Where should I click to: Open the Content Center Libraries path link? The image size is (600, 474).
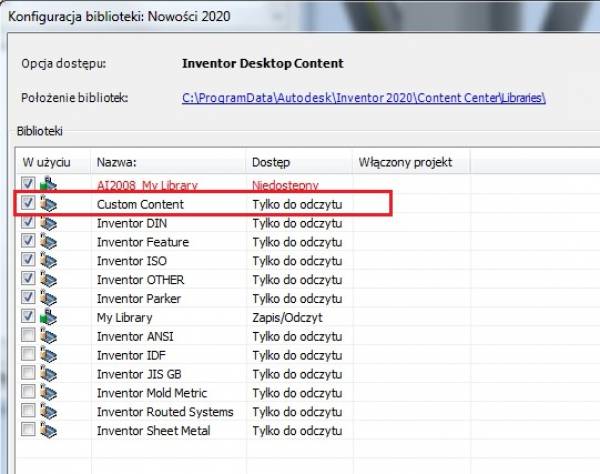click(x=364, y=98)
